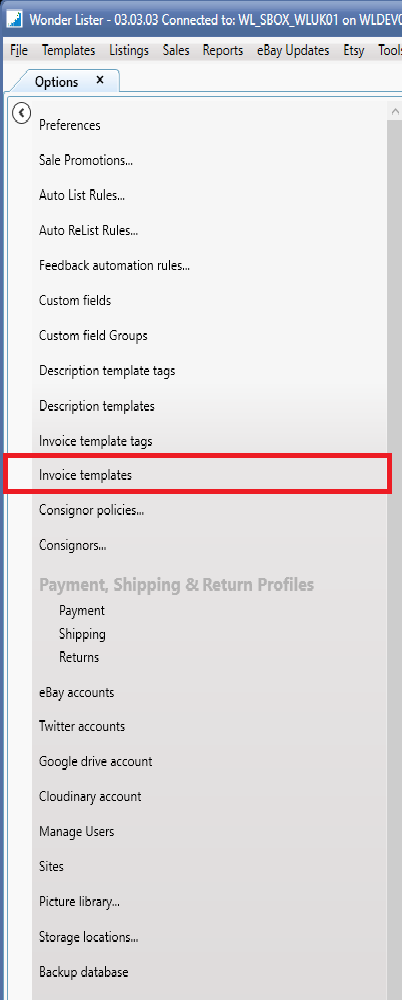Open Description template tags

[107, 370]
